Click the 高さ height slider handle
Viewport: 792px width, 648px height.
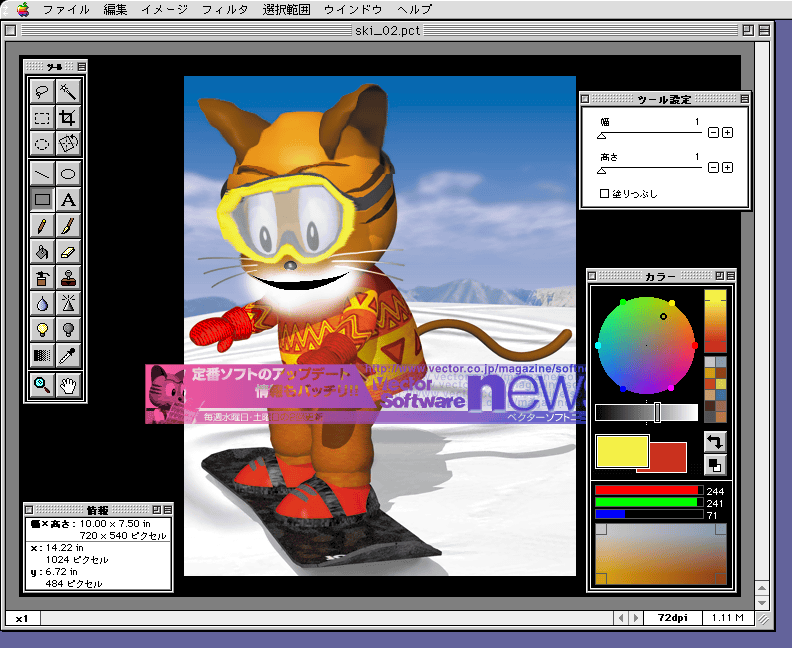(602, 171)
